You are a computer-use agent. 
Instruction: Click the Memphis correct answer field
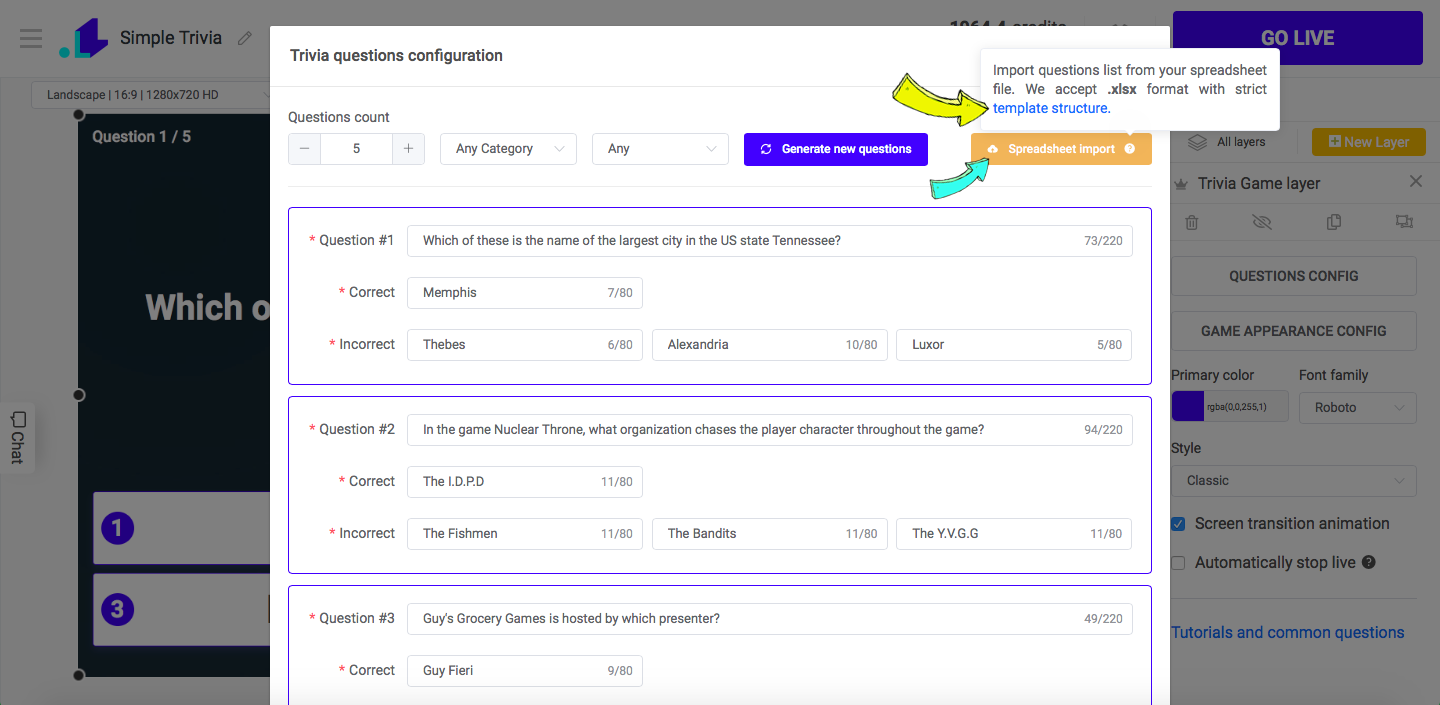click(525, 293)
